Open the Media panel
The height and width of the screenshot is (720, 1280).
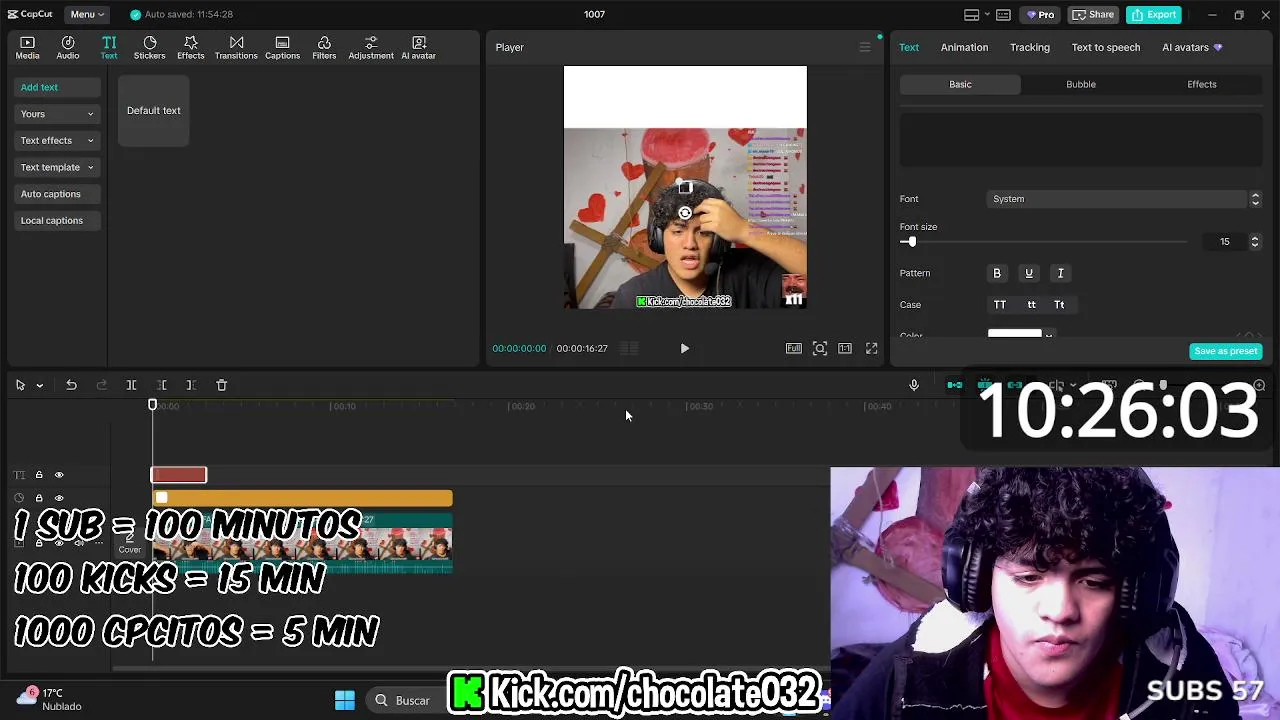coord(27,47)
